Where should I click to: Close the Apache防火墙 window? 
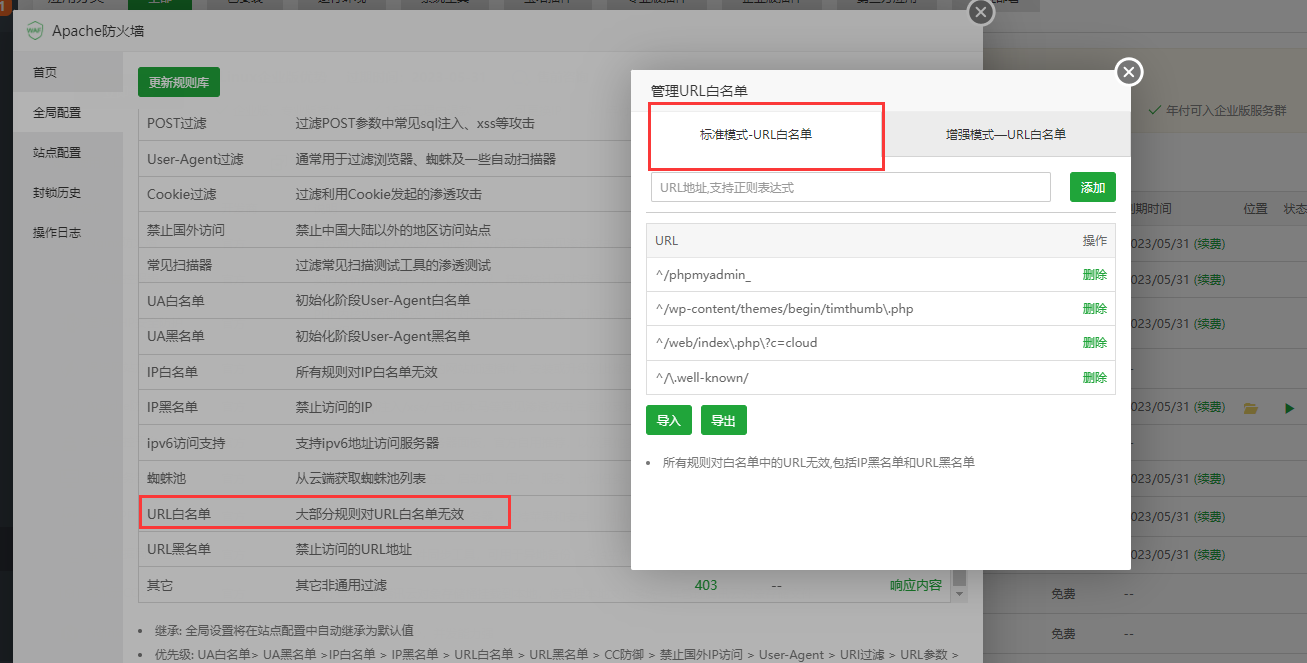click(x=982, y=12)
